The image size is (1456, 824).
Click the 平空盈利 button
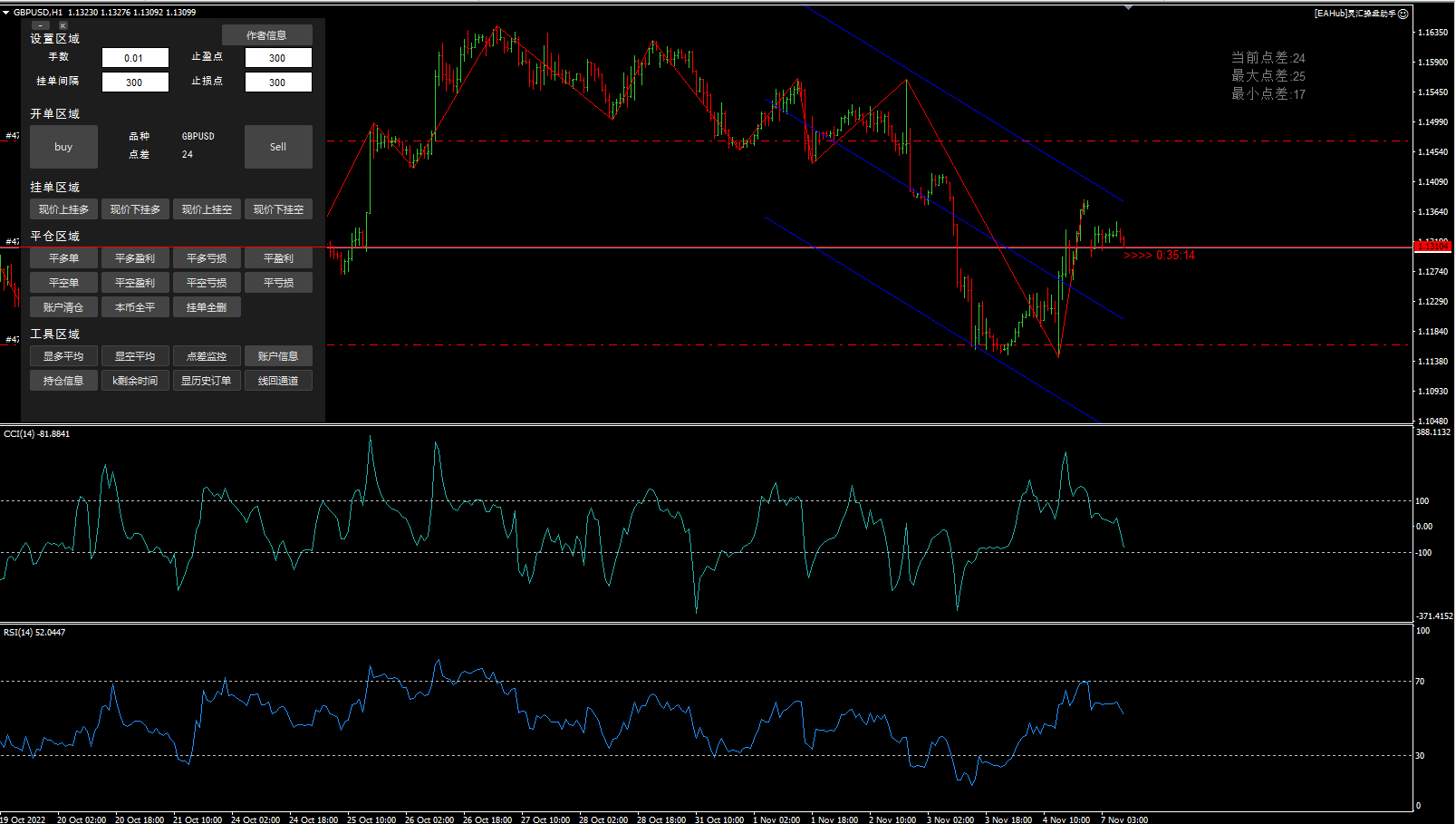pyautogui.click(x=135, y=283)
